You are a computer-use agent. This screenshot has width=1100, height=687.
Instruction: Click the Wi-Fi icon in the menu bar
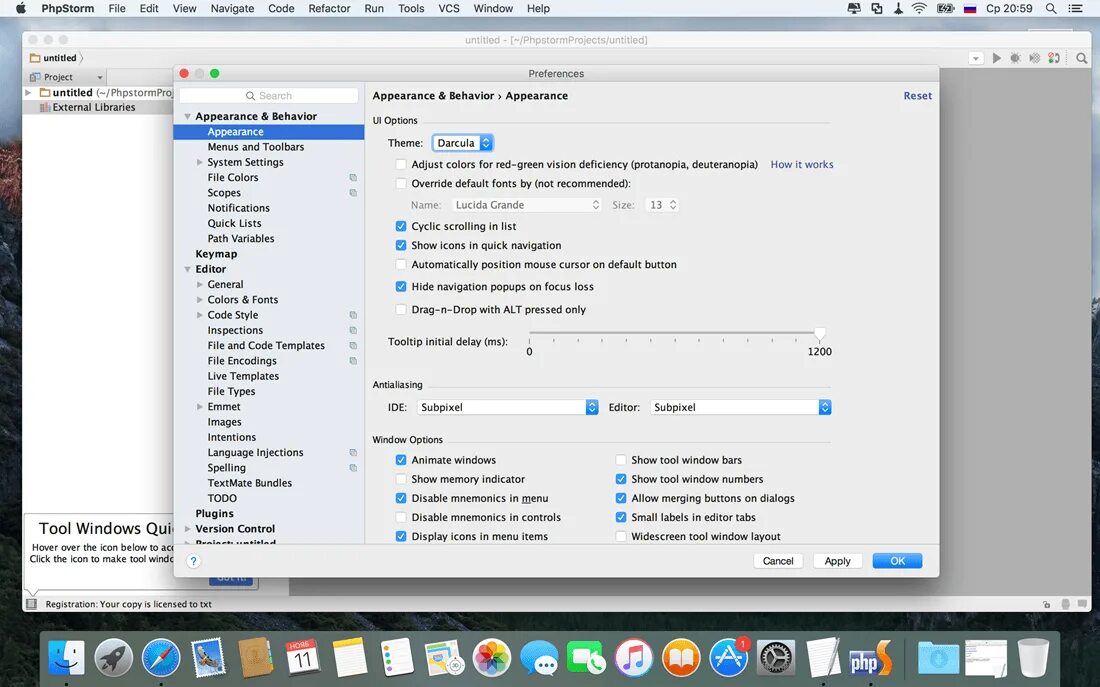pyautogui.click(x=919, y=8)
